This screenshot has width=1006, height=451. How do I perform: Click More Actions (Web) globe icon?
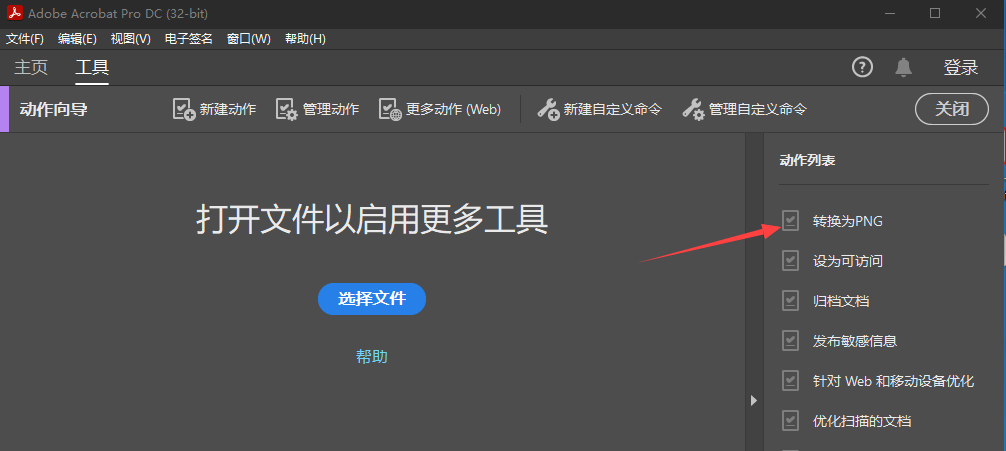389,109
